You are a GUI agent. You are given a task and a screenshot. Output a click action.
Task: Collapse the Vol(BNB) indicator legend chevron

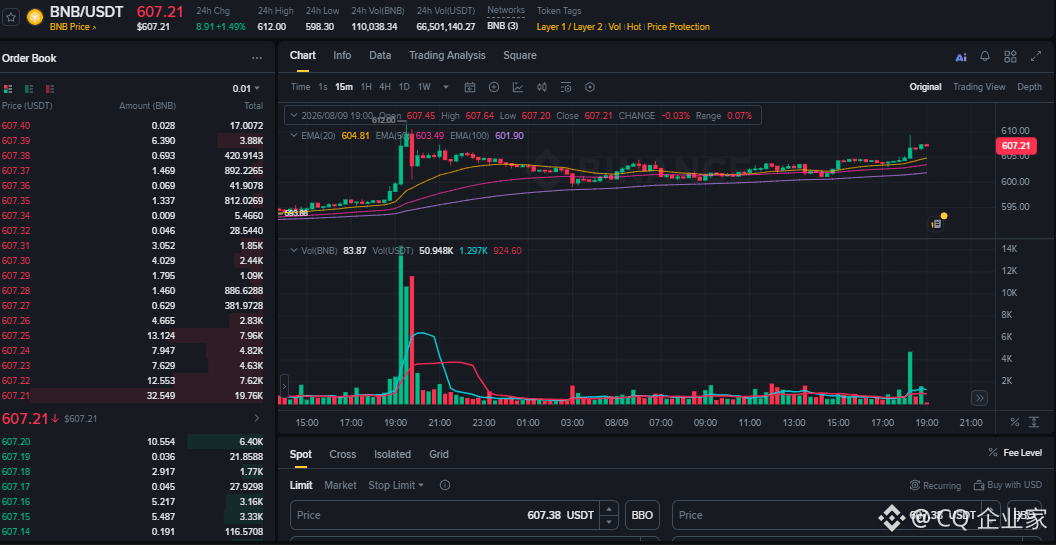[294, 251]
